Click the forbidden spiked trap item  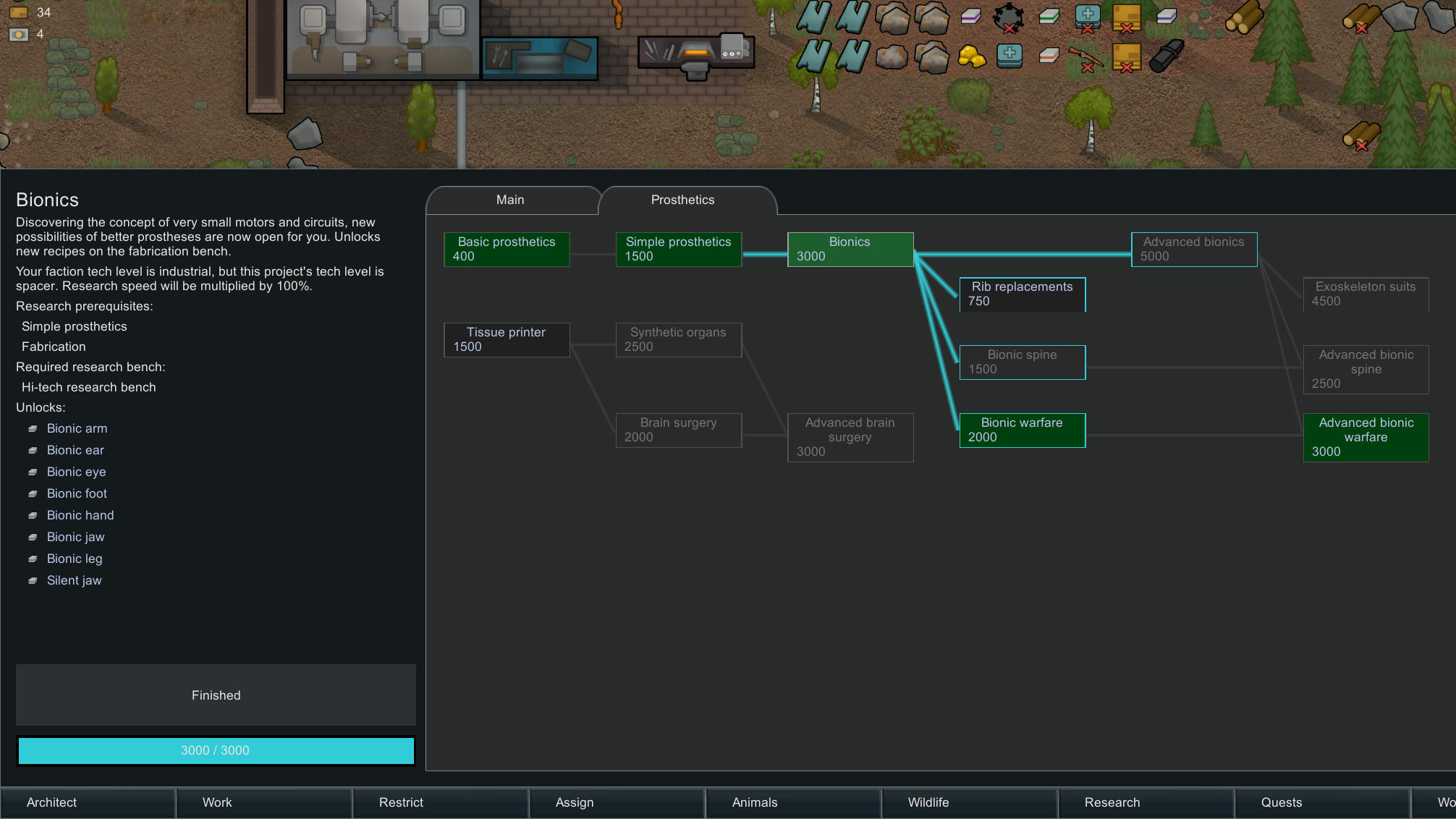pyautogui.click(x=1008, y=17)
